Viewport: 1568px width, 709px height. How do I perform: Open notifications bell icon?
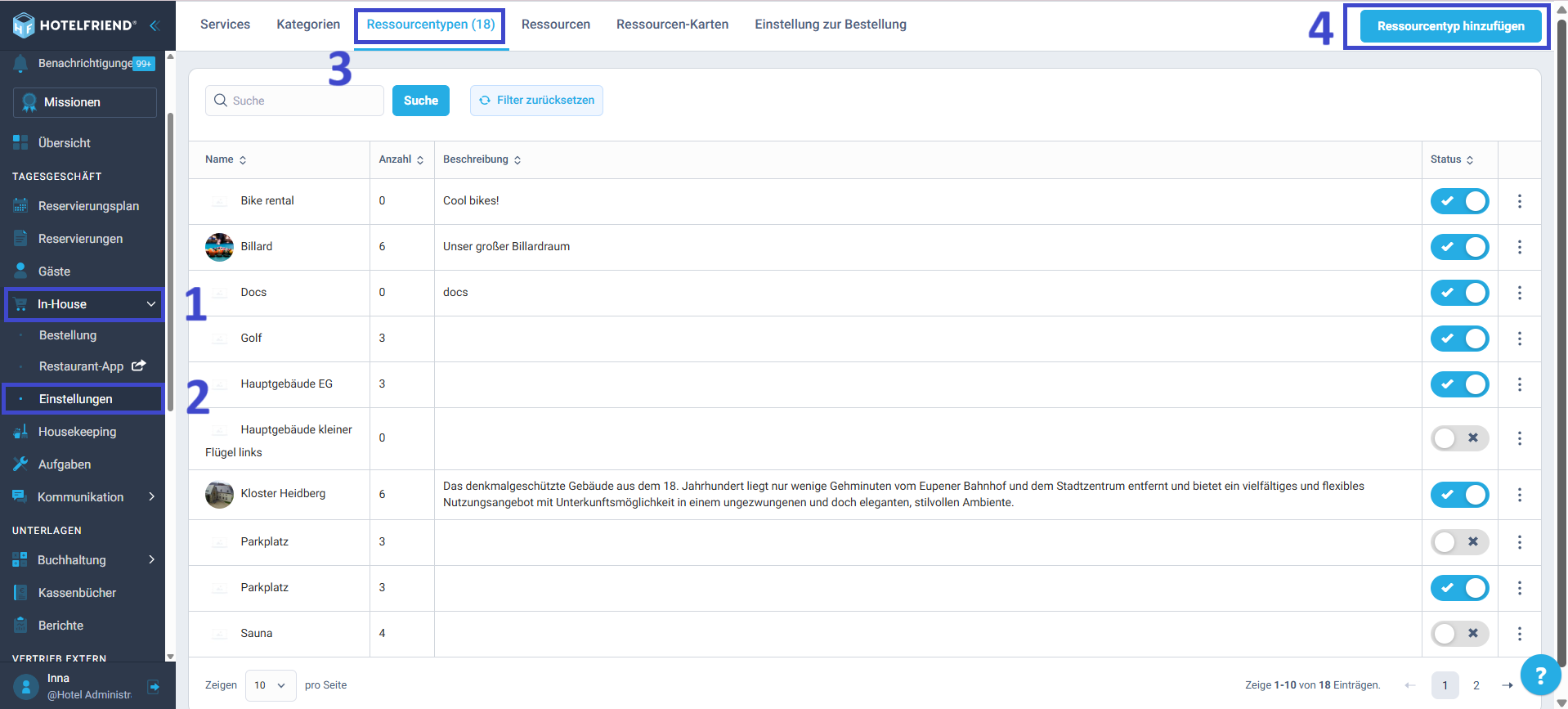[x=20, y=63]
